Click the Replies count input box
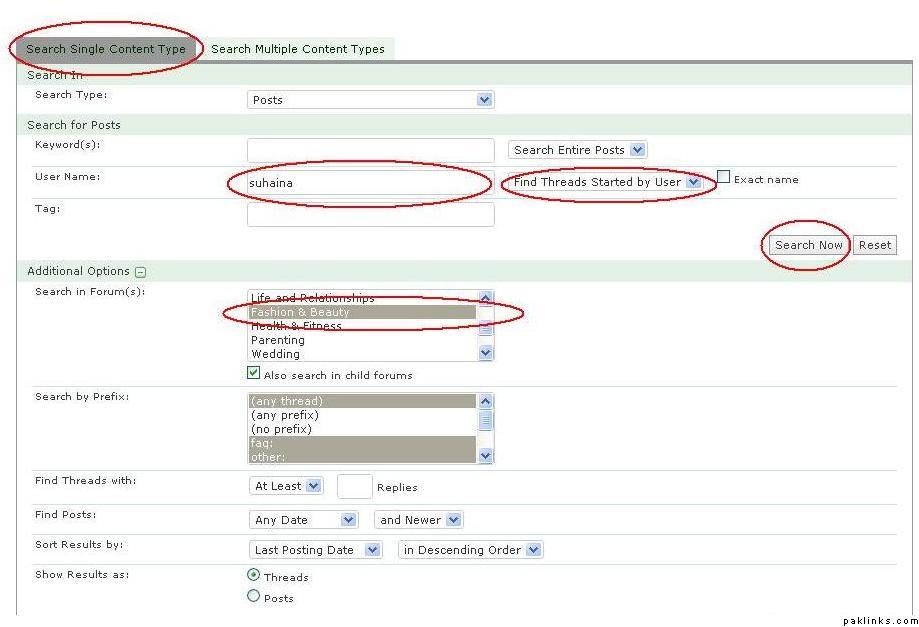Viewport: 919px width, 627px height. (x=354, y=487)
